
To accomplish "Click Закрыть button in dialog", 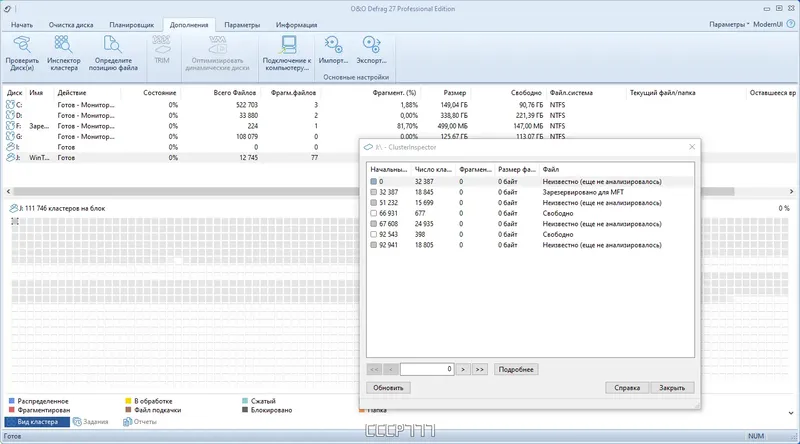I will coord(672,388).
